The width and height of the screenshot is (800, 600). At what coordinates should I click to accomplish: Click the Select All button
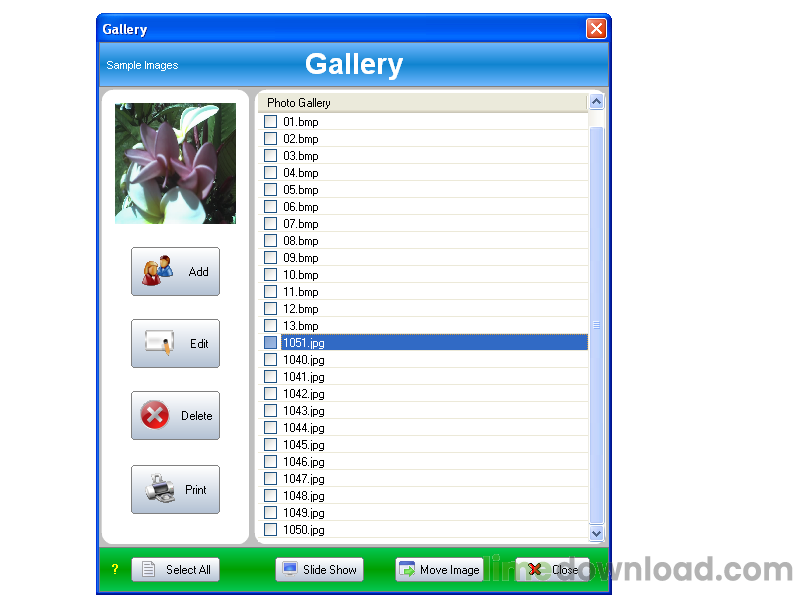175,569
